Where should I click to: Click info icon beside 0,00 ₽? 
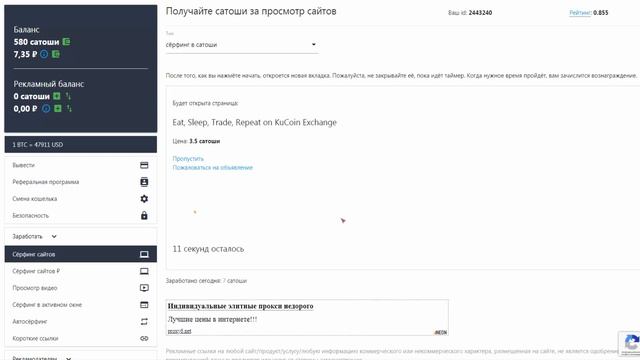(x=46, y=109)
